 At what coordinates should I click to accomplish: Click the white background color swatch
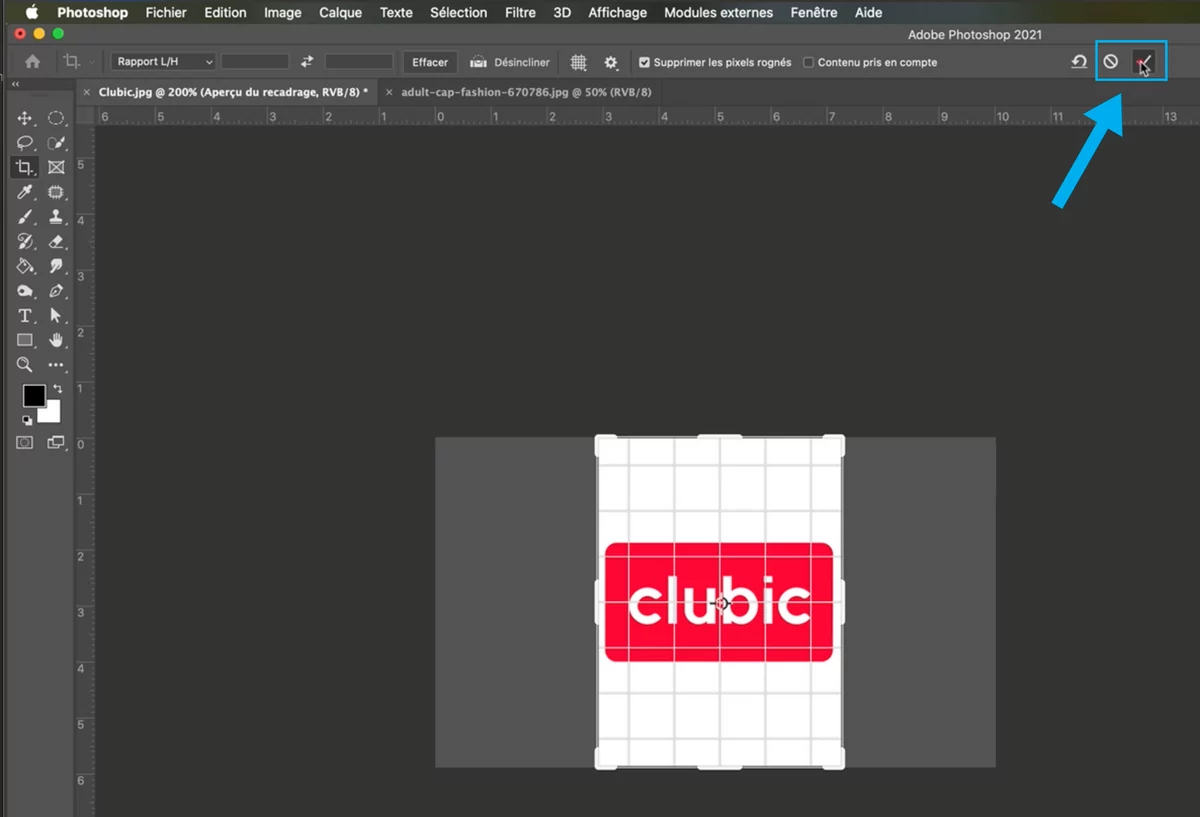(x=50, y=412)
